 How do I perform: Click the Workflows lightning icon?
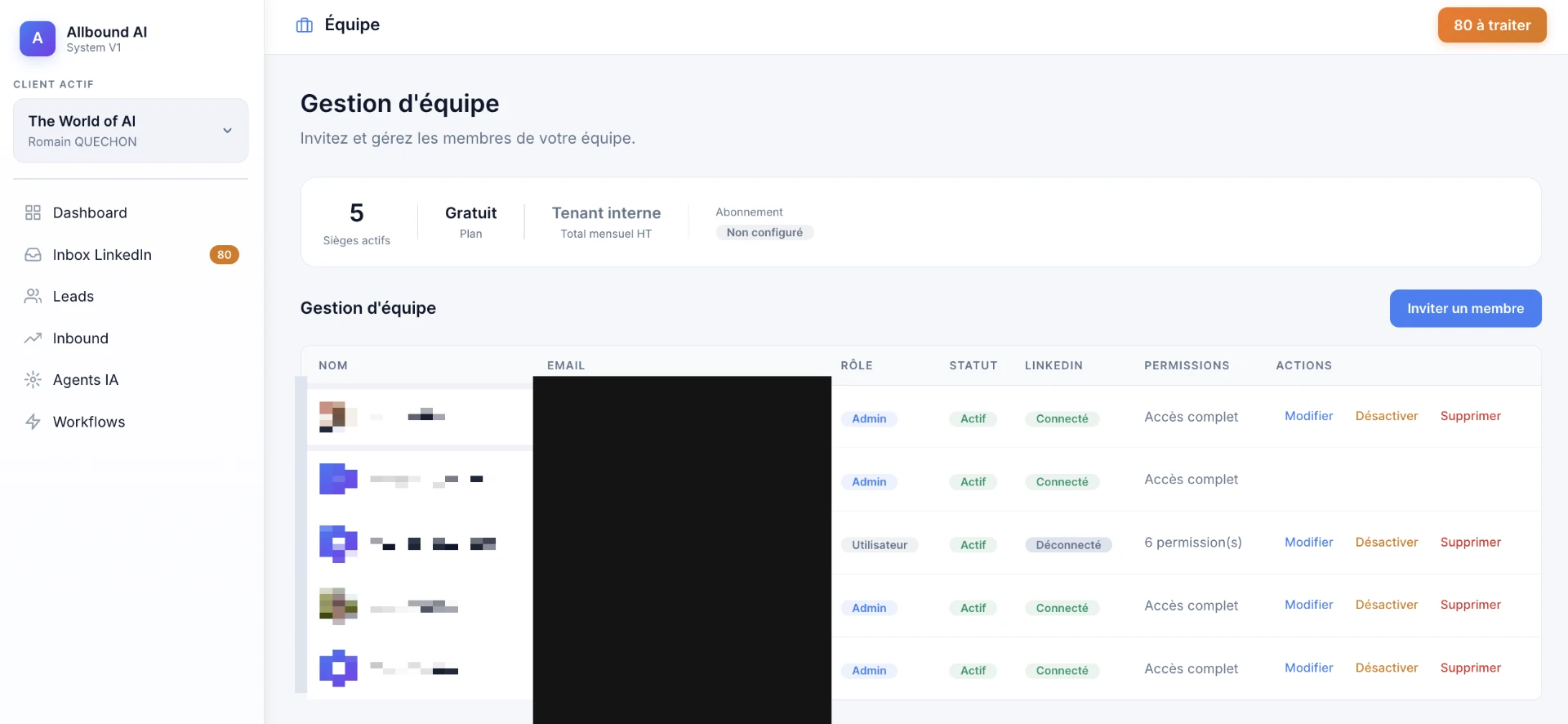(33, 422)
